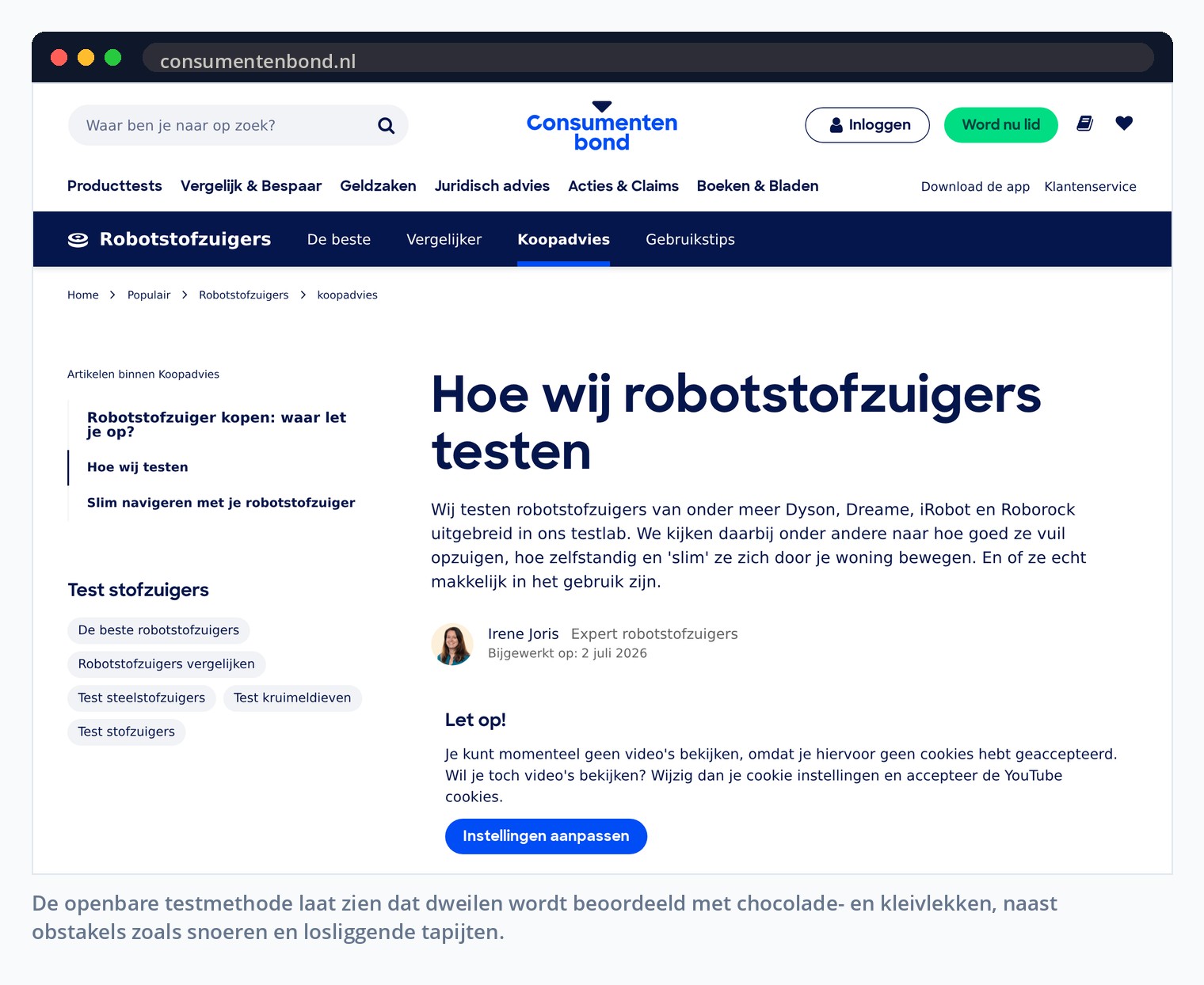Click the search magnifier icon
This screenshot has height=985, width=1204.
386,125
